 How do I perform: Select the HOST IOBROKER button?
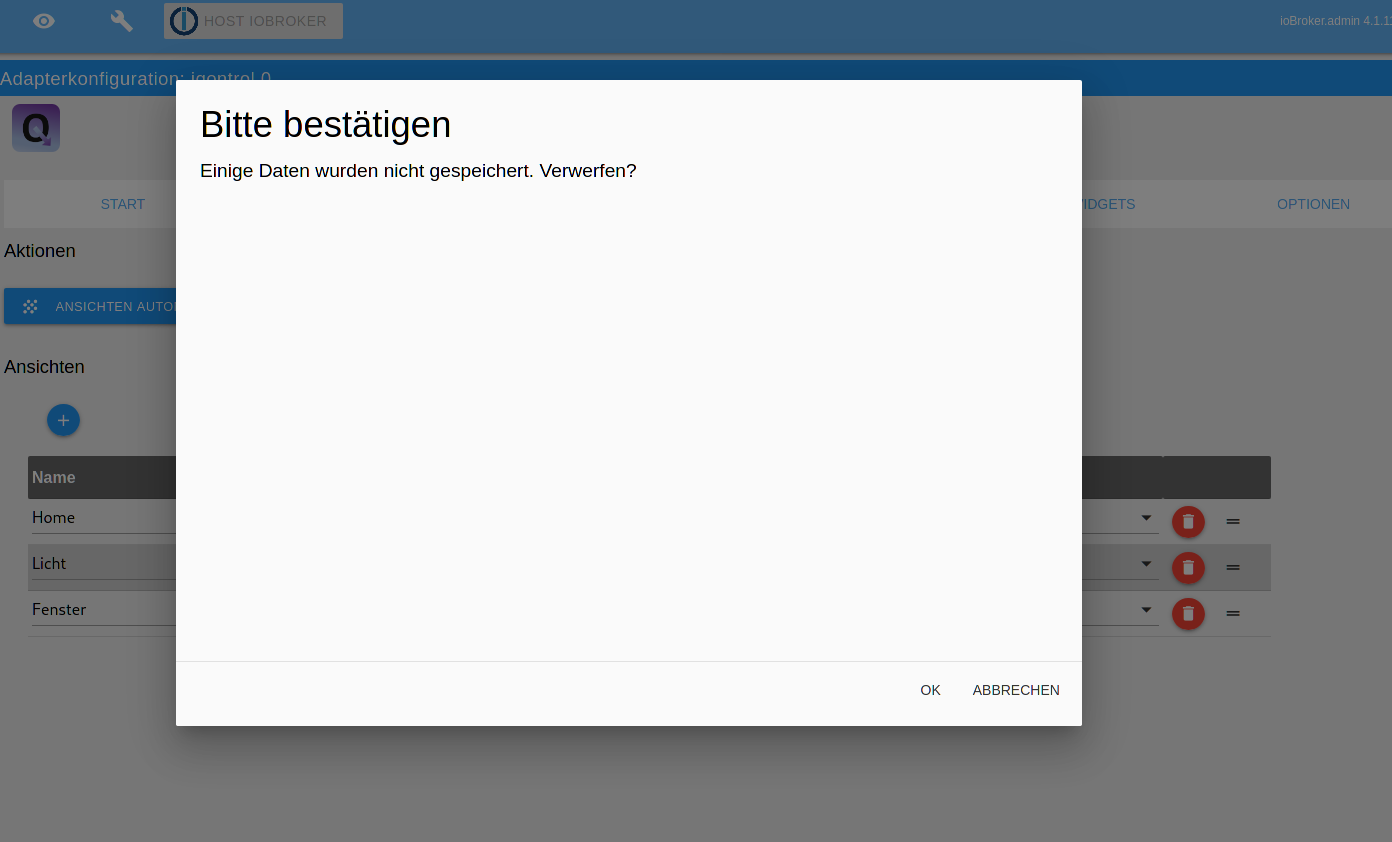[x=253, y=21]
